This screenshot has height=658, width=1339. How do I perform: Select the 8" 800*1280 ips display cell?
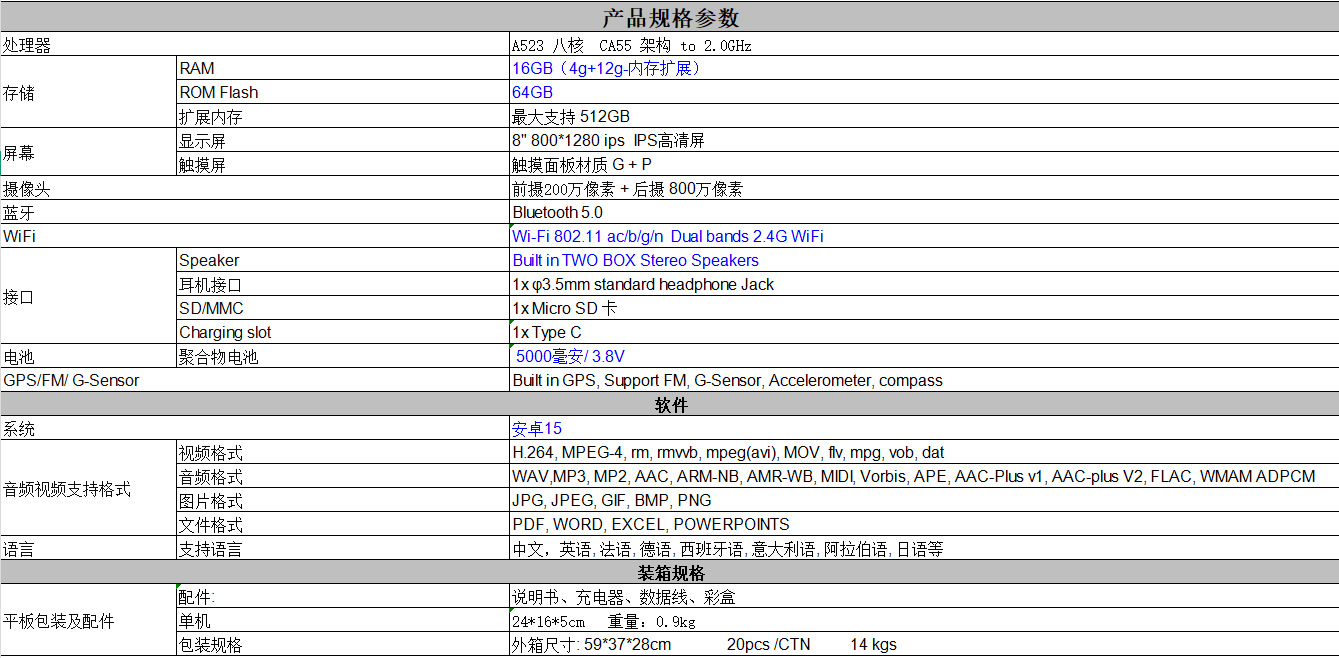pos(924,141)
